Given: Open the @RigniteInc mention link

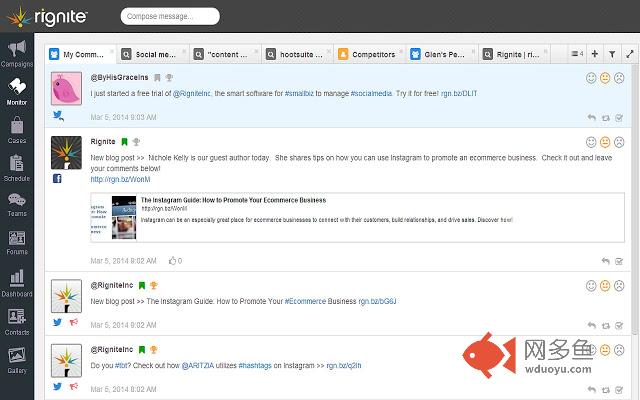Looking at the screenshot, I should tap(192, 93).
